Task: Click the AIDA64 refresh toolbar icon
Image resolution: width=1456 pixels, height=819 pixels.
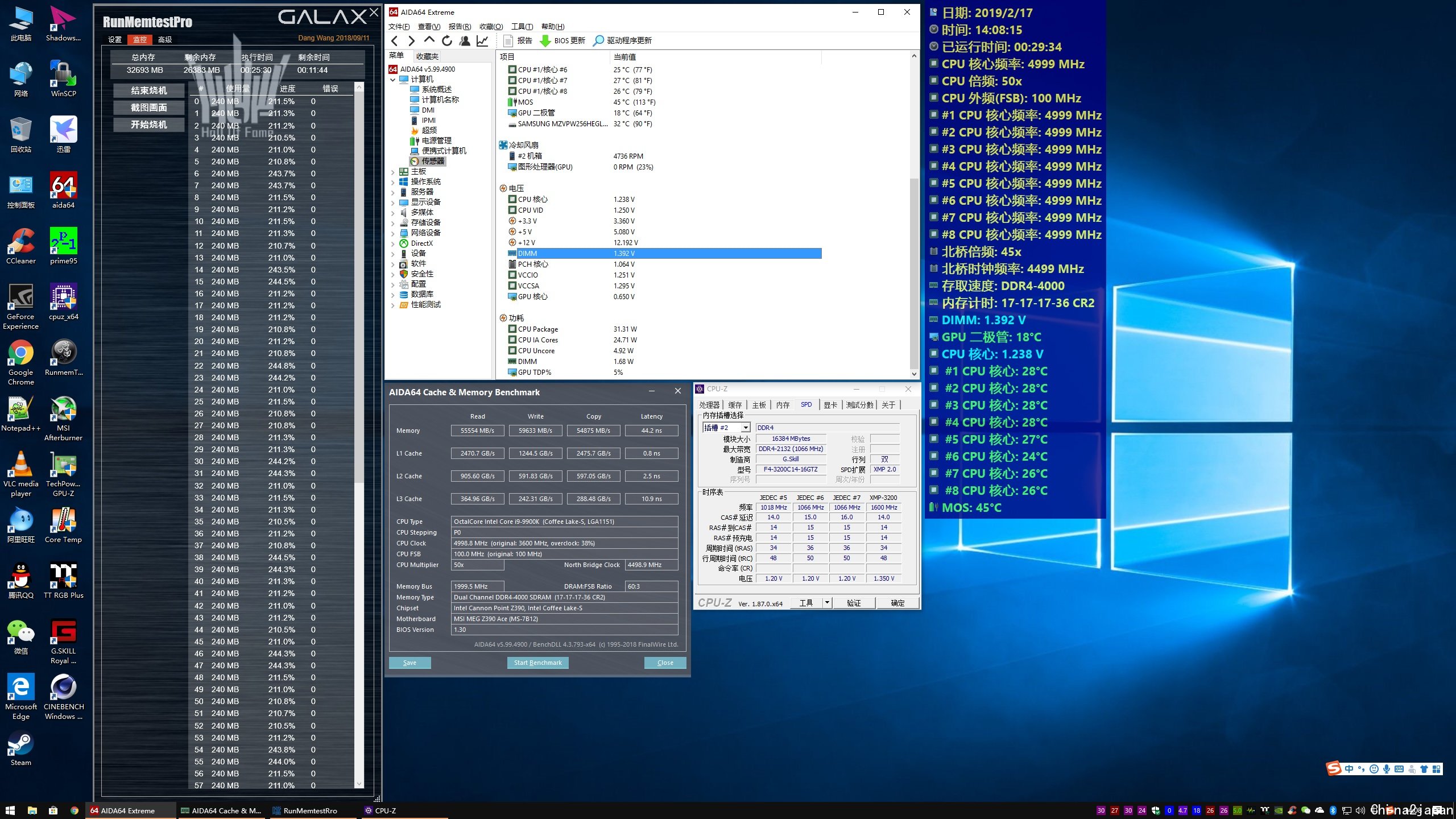Action: point(447,40)
